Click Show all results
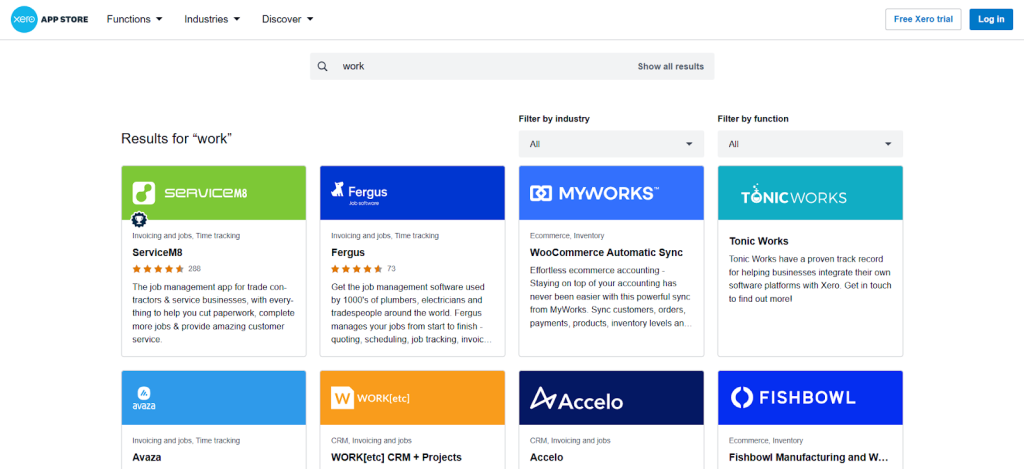This screenshot has height=469, width=1024. tap(671, 66)
